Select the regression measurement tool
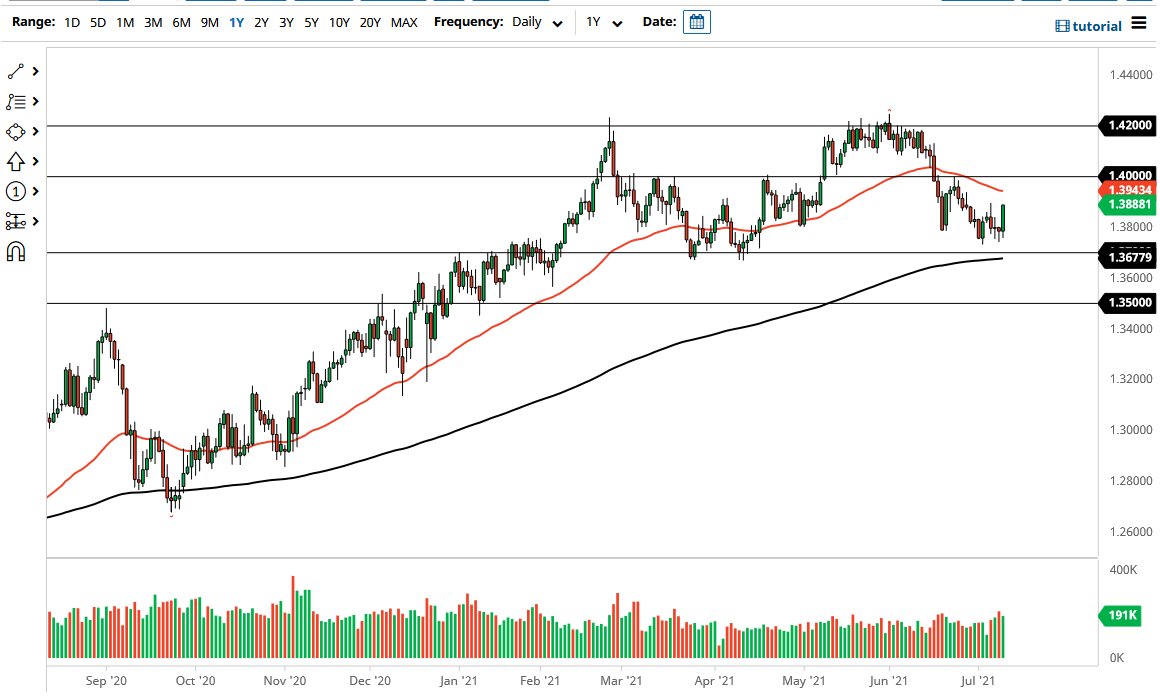The image size is (1160, 699). 15,221
